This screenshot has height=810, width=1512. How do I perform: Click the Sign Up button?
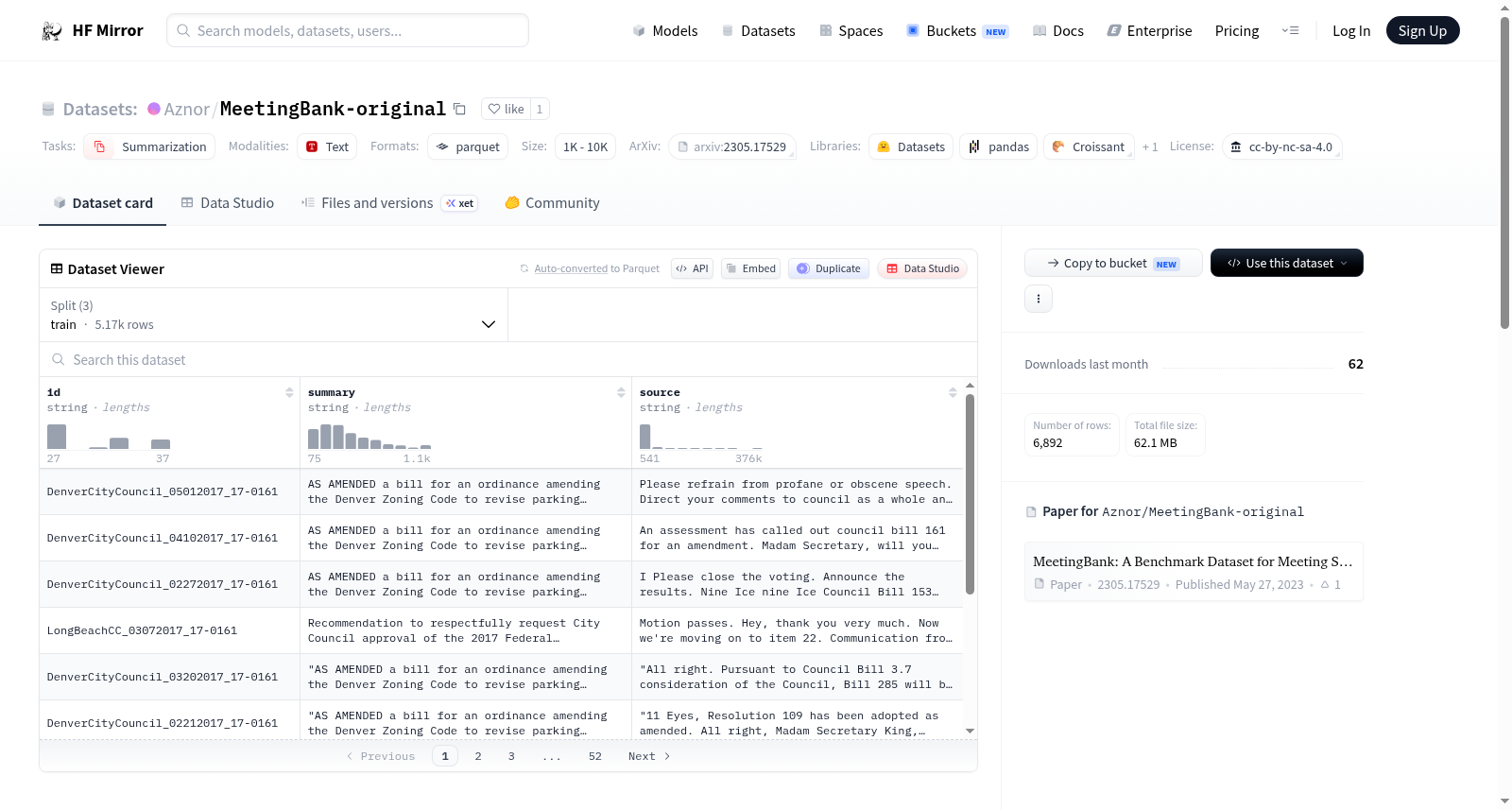point(1422,30)
